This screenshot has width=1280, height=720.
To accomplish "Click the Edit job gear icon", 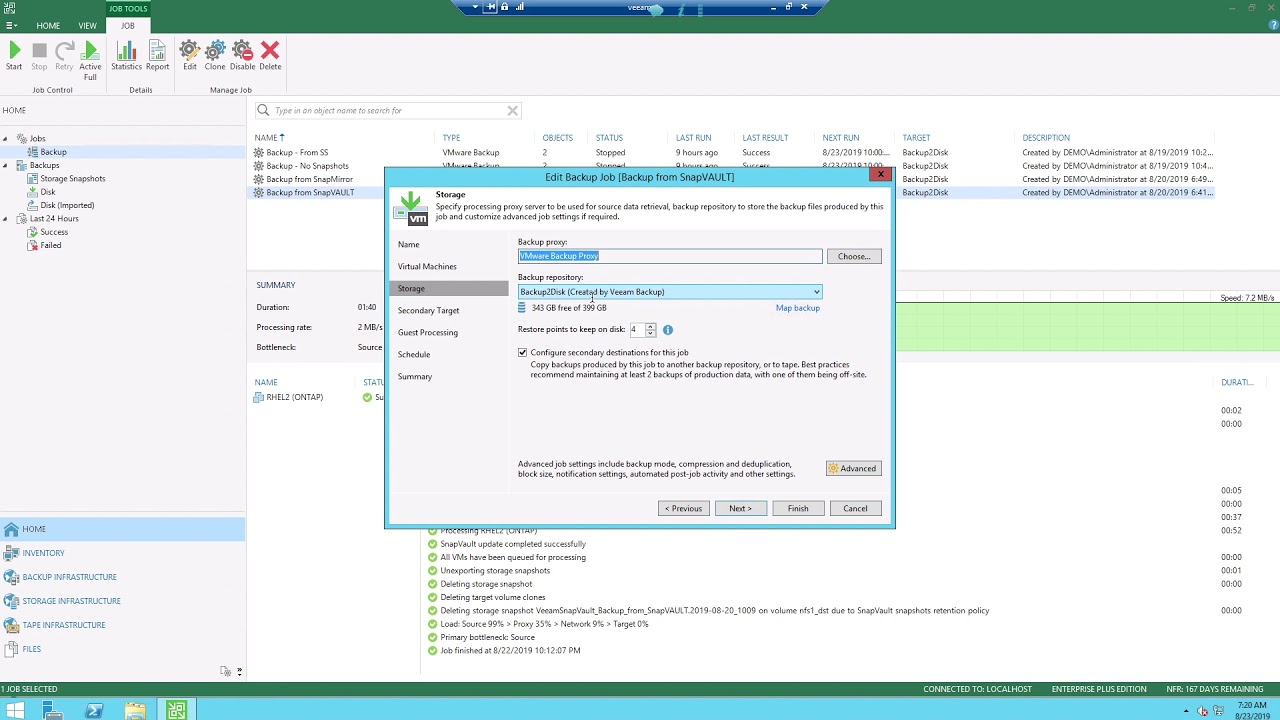I will pos(189,56).
